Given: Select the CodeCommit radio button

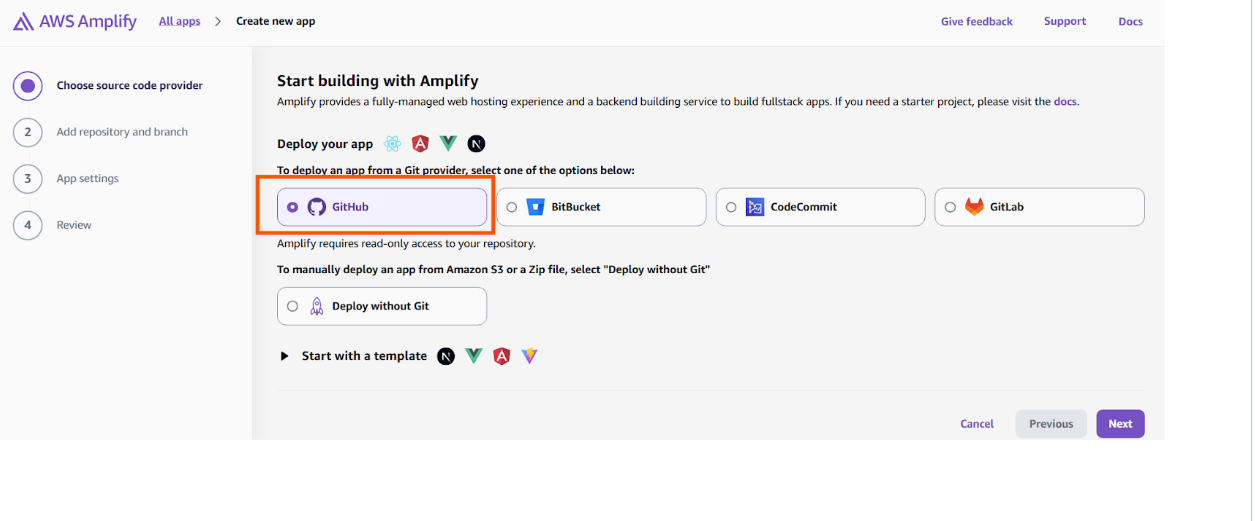Looking at the screenshot, I should coord(731,207).
